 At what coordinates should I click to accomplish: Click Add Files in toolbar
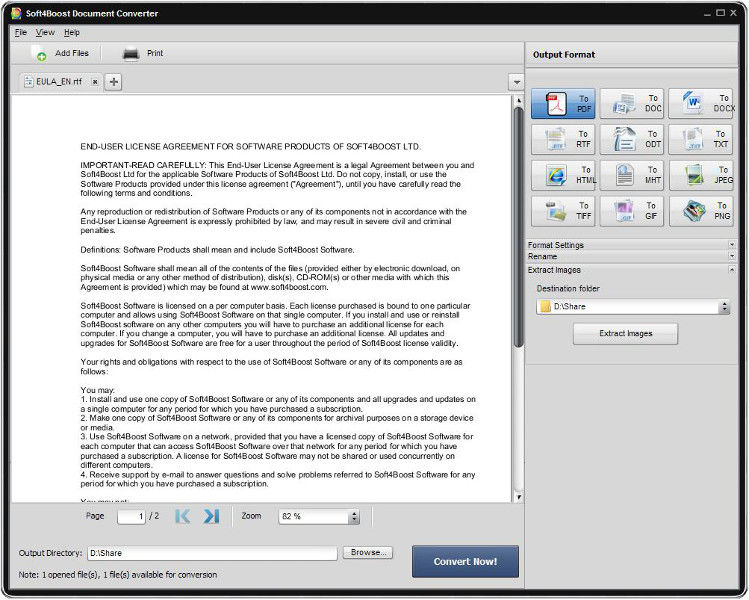[x=61, y=54]
